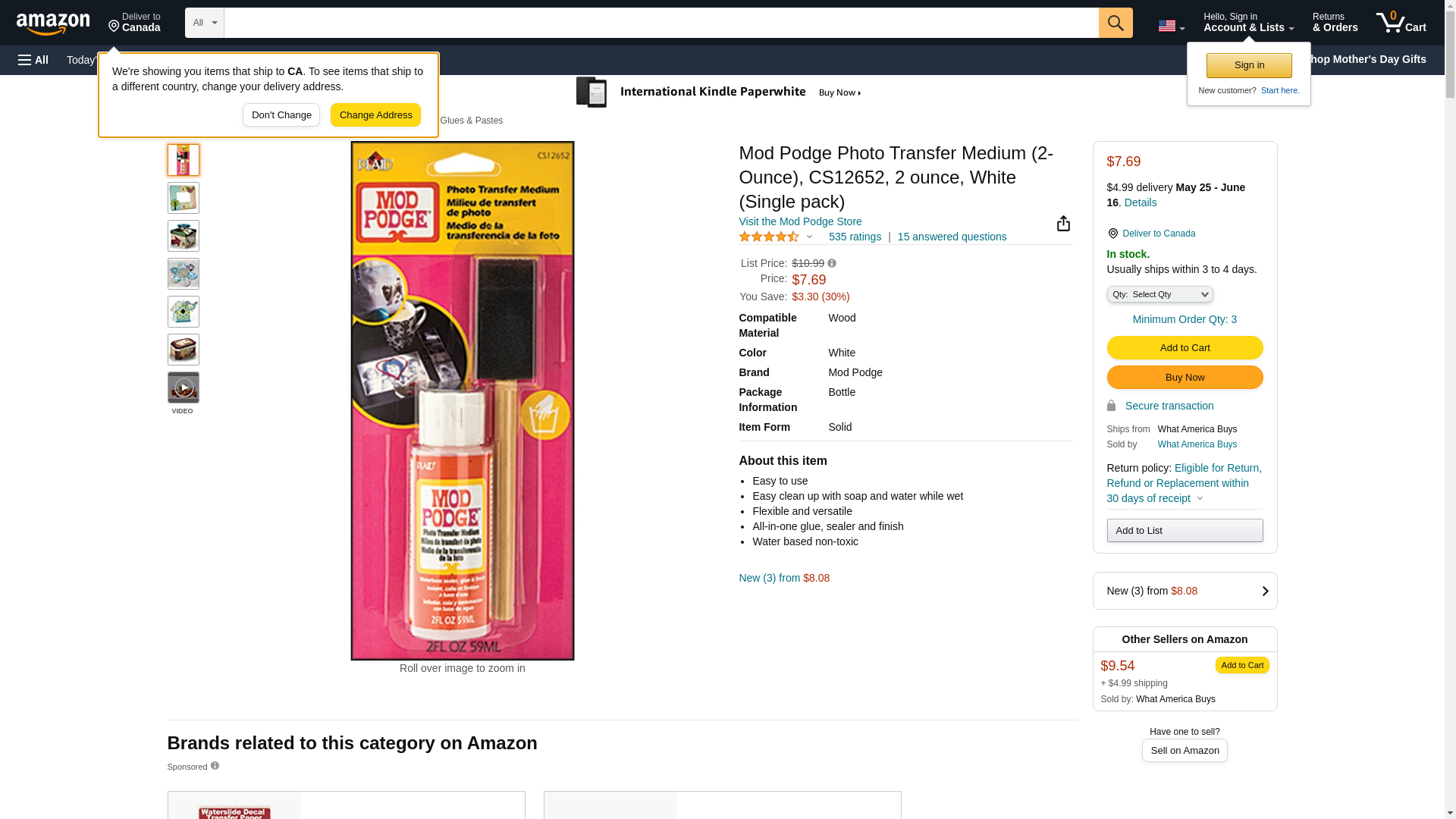Expand the New (3) from $8.08 offers
The height and width of the screenshot is (819, 1456).
click(x=1185, y=591)
